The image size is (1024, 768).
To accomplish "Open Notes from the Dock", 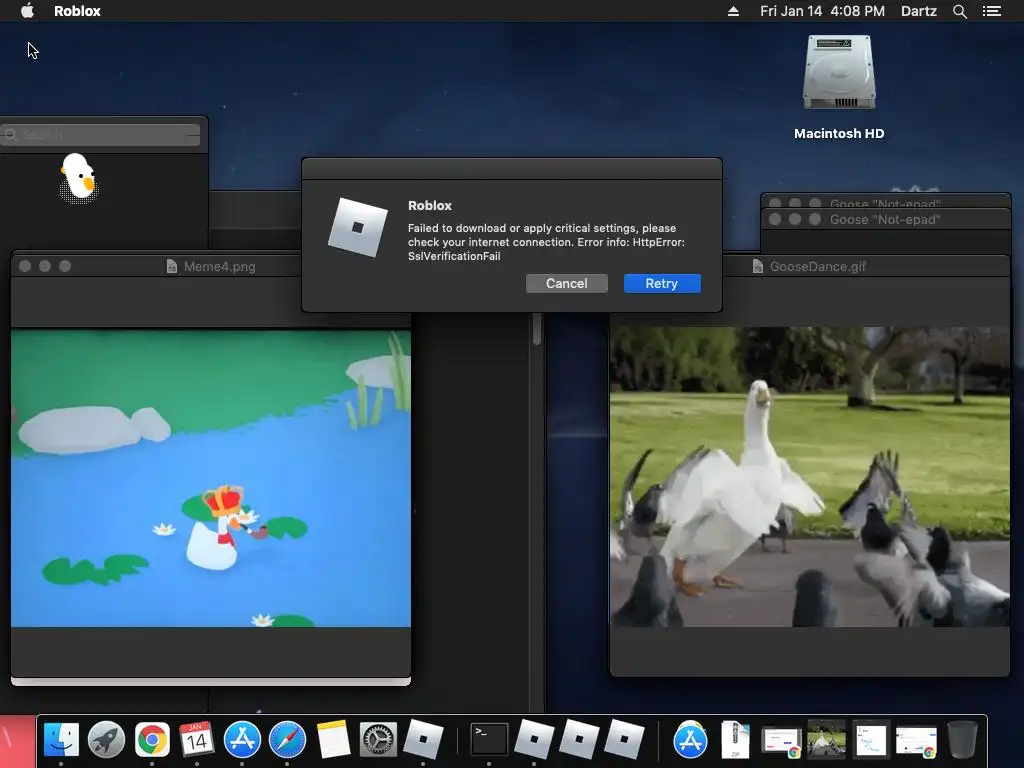I will point(333,740).
